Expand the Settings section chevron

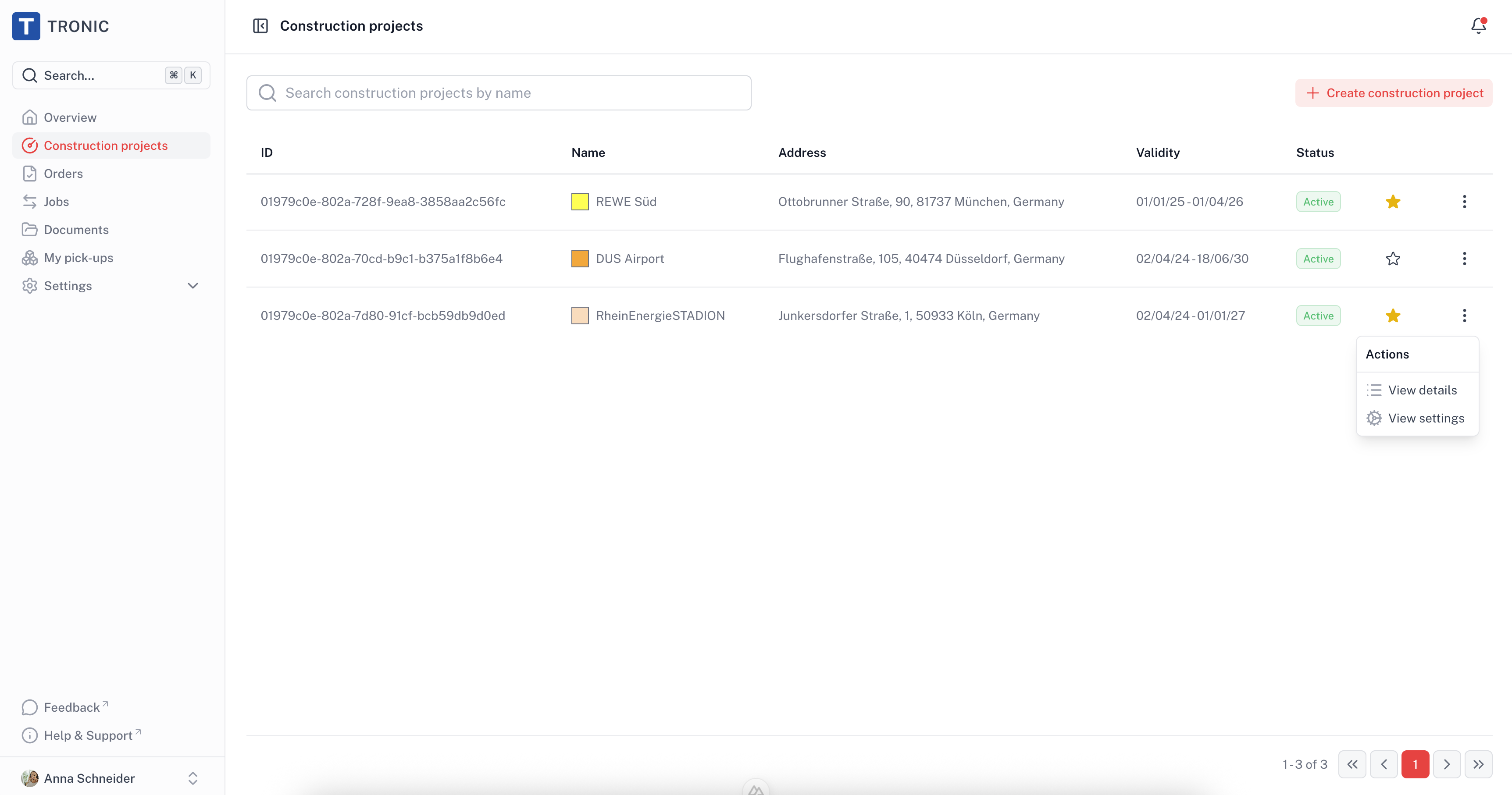[193, 286]
